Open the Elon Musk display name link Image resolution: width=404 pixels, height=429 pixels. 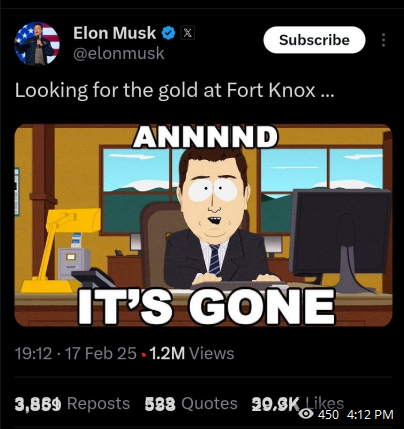(114, 33)
